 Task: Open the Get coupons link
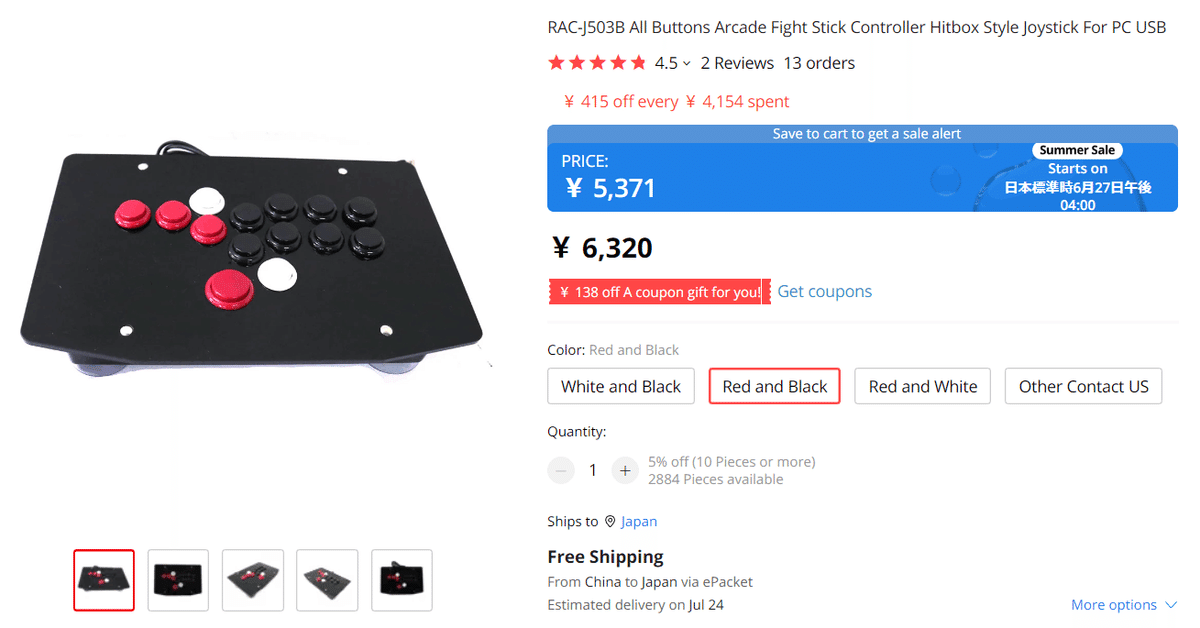click(825, 291)
